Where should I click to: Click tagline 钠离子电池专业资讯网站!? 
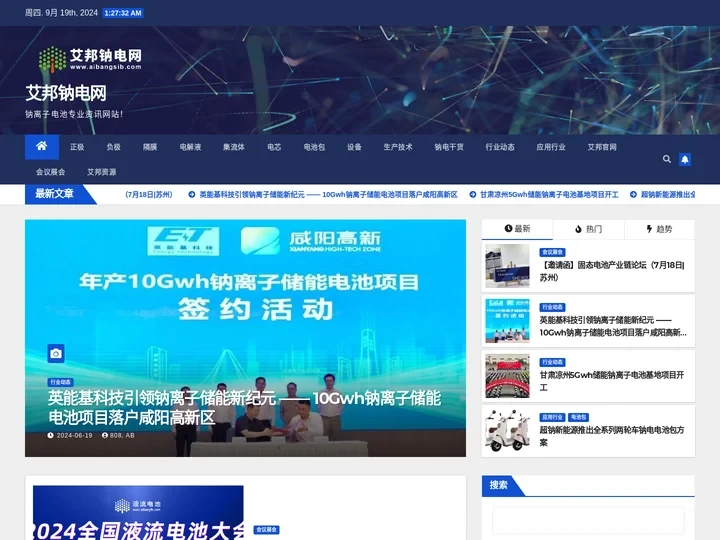tap(74, 114)
